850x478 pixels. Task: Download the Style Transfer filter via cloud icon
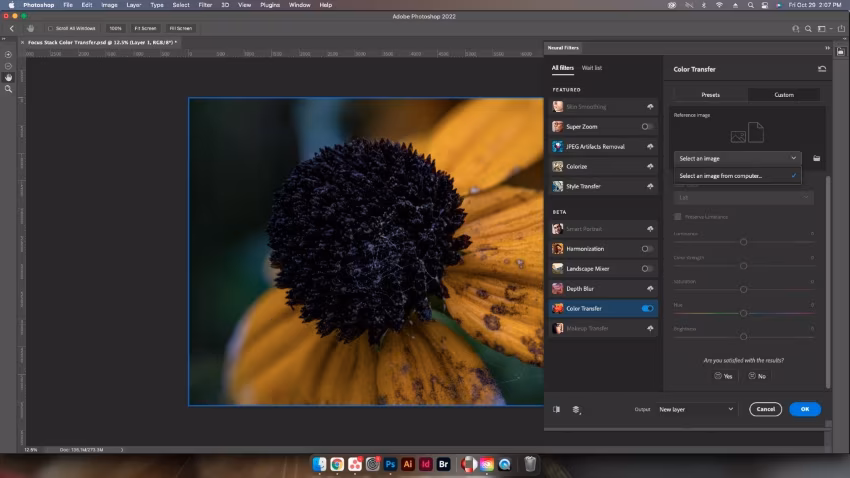coord(649,186)
